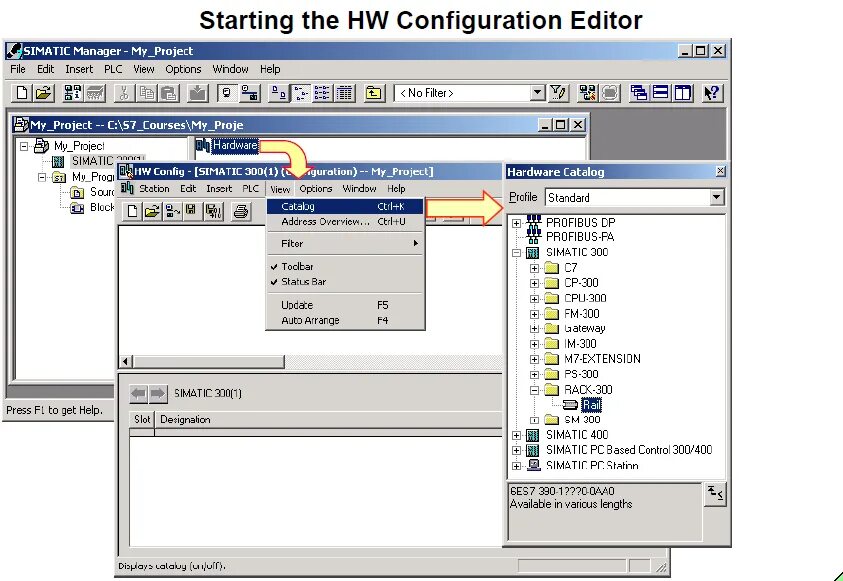Click the filter settings funnel icon
The height and width of the screenshot is (581, 843).
coord(558,93)
